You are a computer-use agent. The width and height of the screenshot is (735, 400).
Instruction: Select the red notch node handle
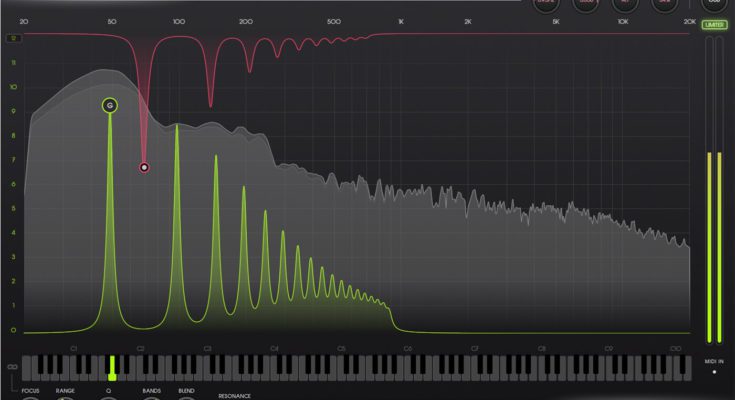click(144, 167)
